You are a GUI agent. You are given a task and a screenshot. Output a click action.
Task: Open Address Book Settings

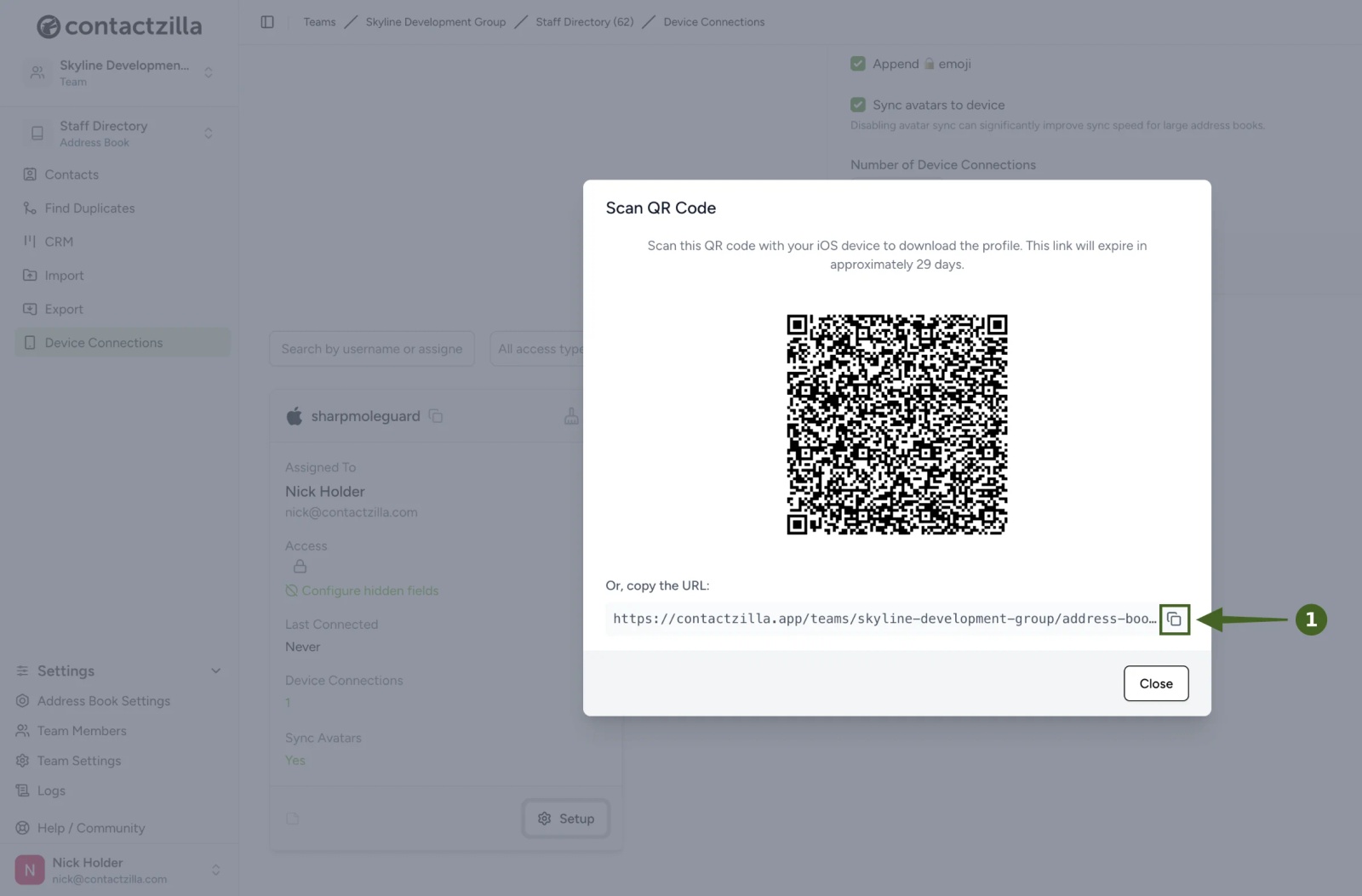click(103, 701)
